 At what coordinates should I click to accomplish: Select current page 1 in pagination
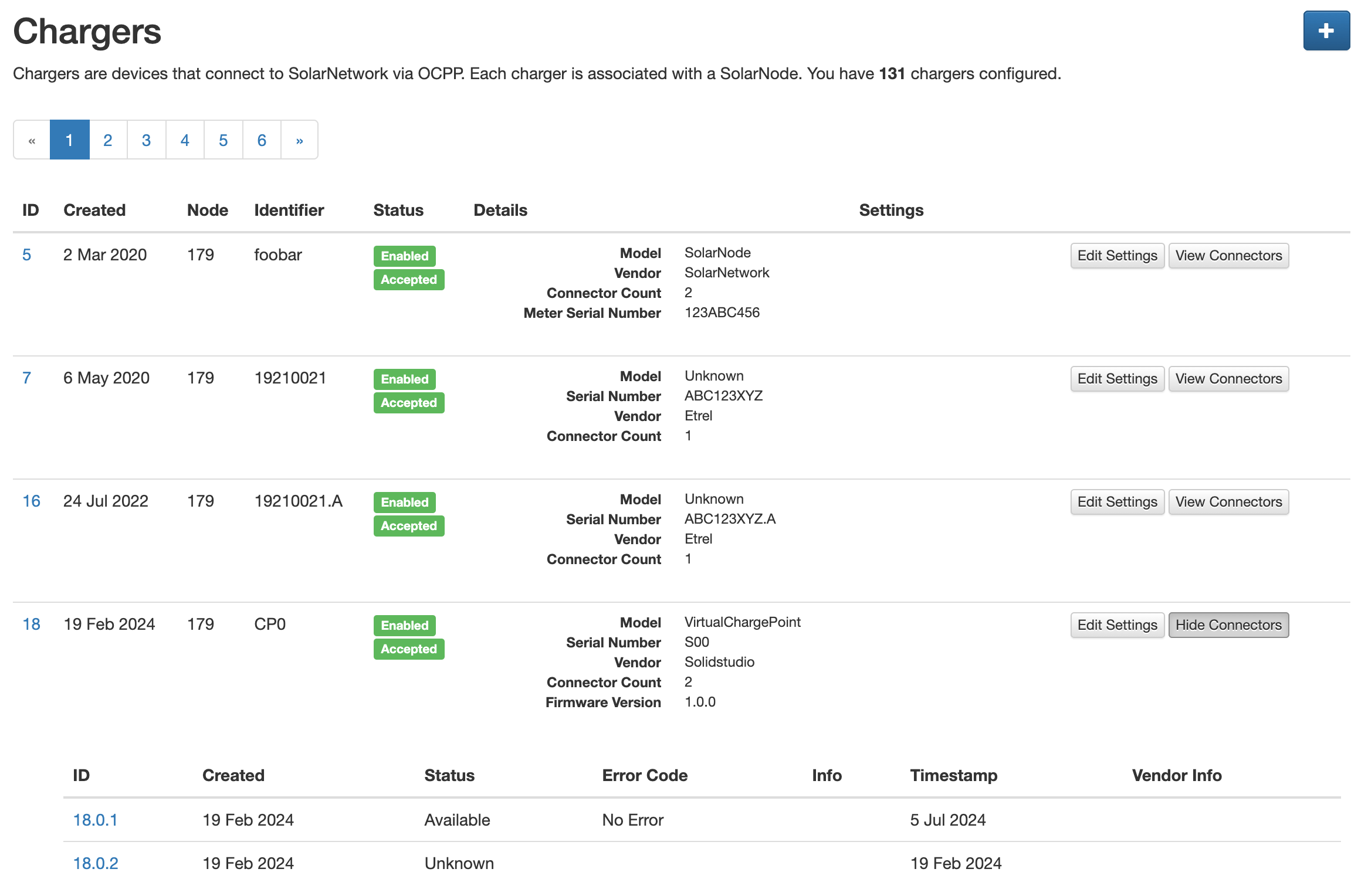[x=69, y=140]
